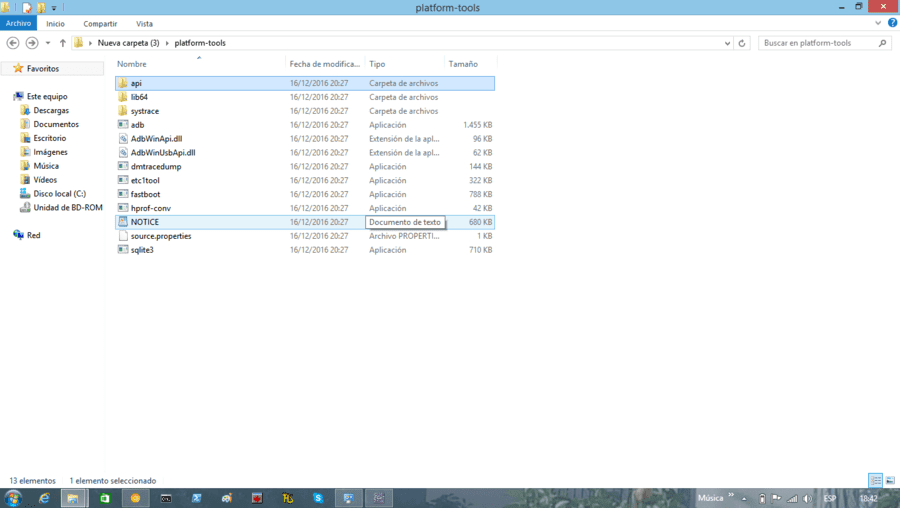The image size is (900, 508).
Task: Expand the chevron after Nueva carpeta (3)
Action: 167,43
